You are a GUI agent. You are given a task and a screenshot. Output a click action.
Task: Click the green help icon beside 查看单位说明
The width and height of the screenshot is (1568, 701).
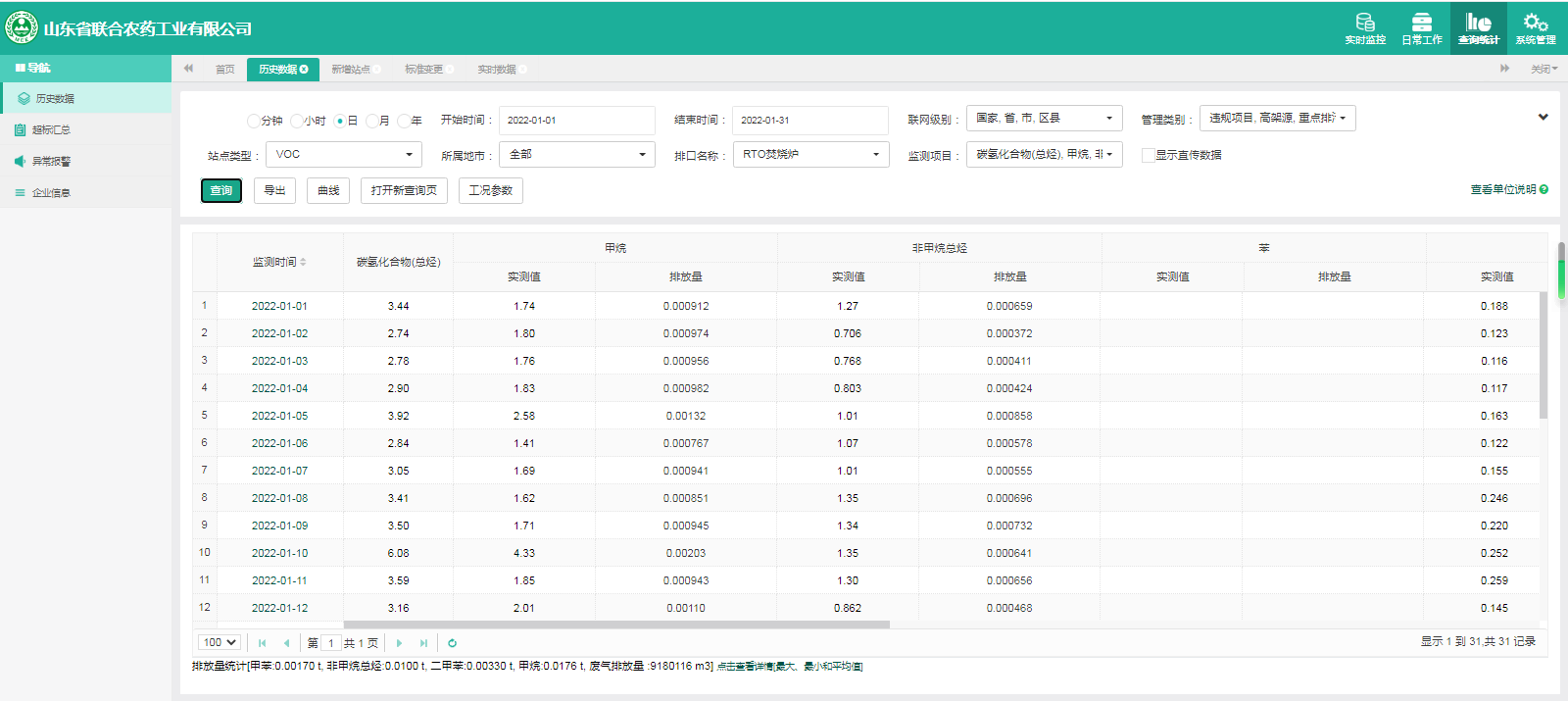click(x=1543, y=189)
